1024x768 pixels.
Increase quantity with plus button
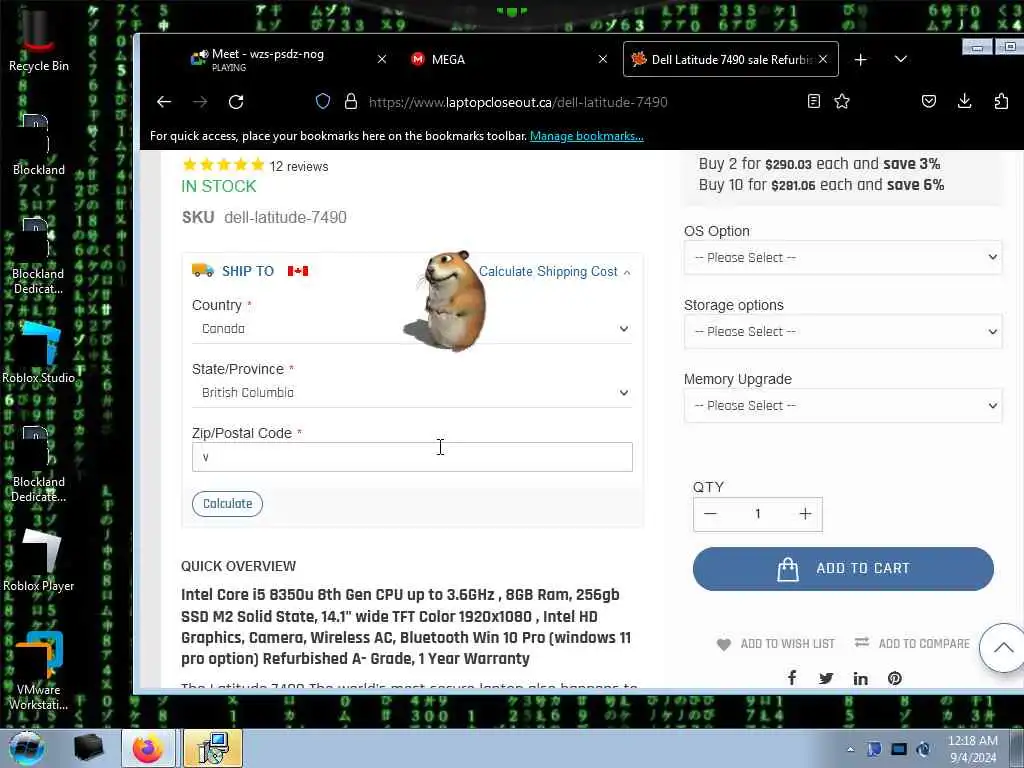coord(805,514)
